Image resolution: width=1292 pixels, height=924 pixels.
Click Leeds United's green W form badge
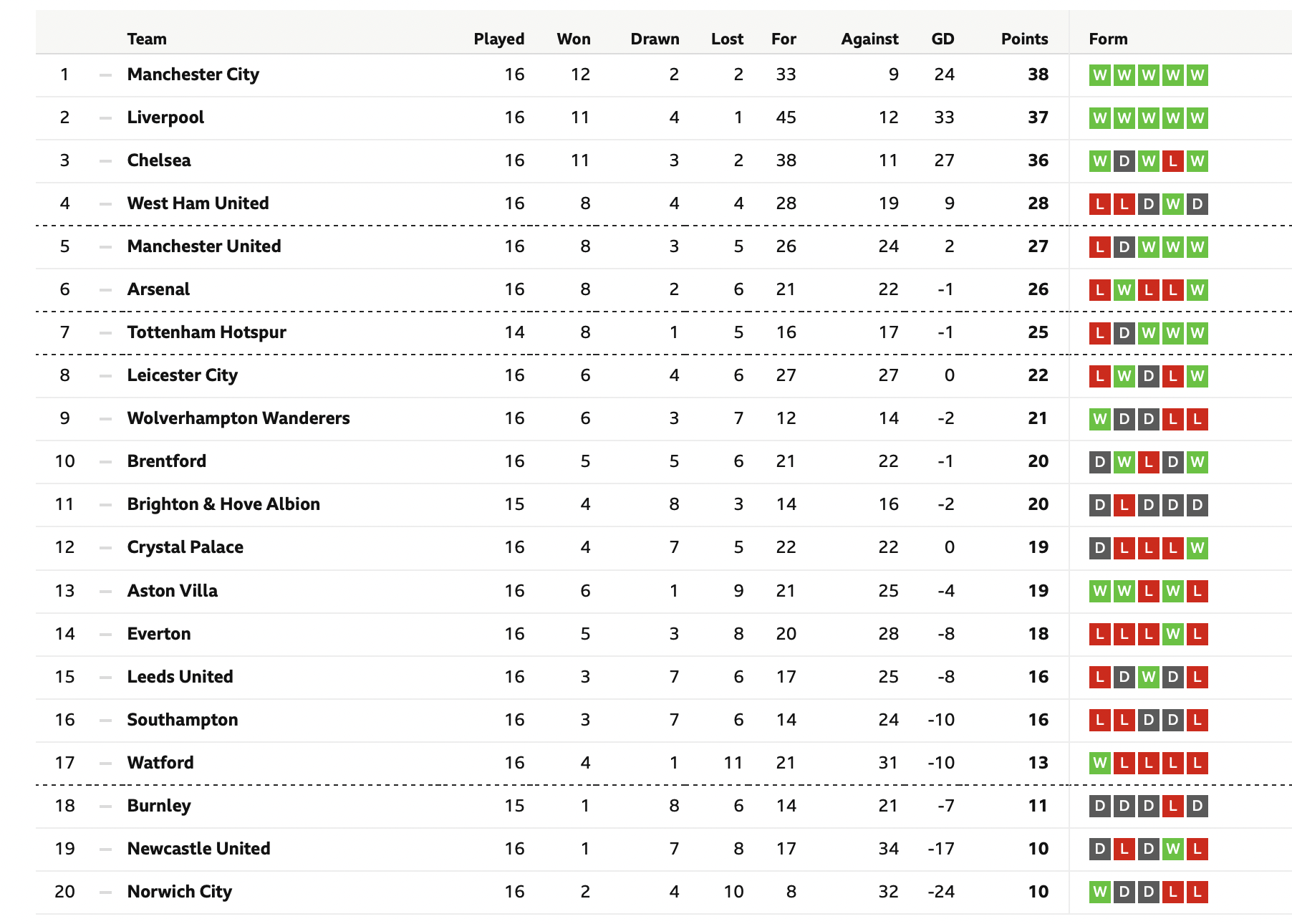point(1149,677)
